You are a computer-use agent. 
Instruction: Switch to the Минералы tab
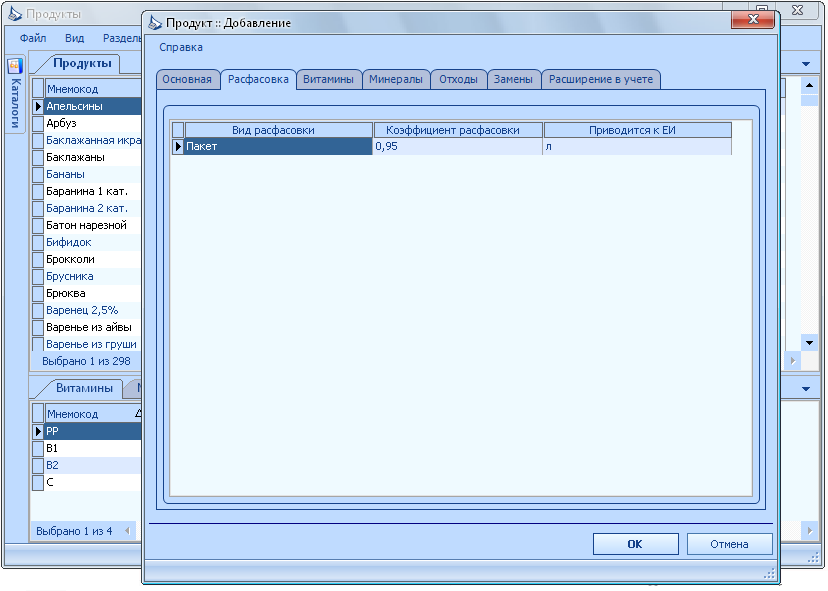click(x=396, y=79)
